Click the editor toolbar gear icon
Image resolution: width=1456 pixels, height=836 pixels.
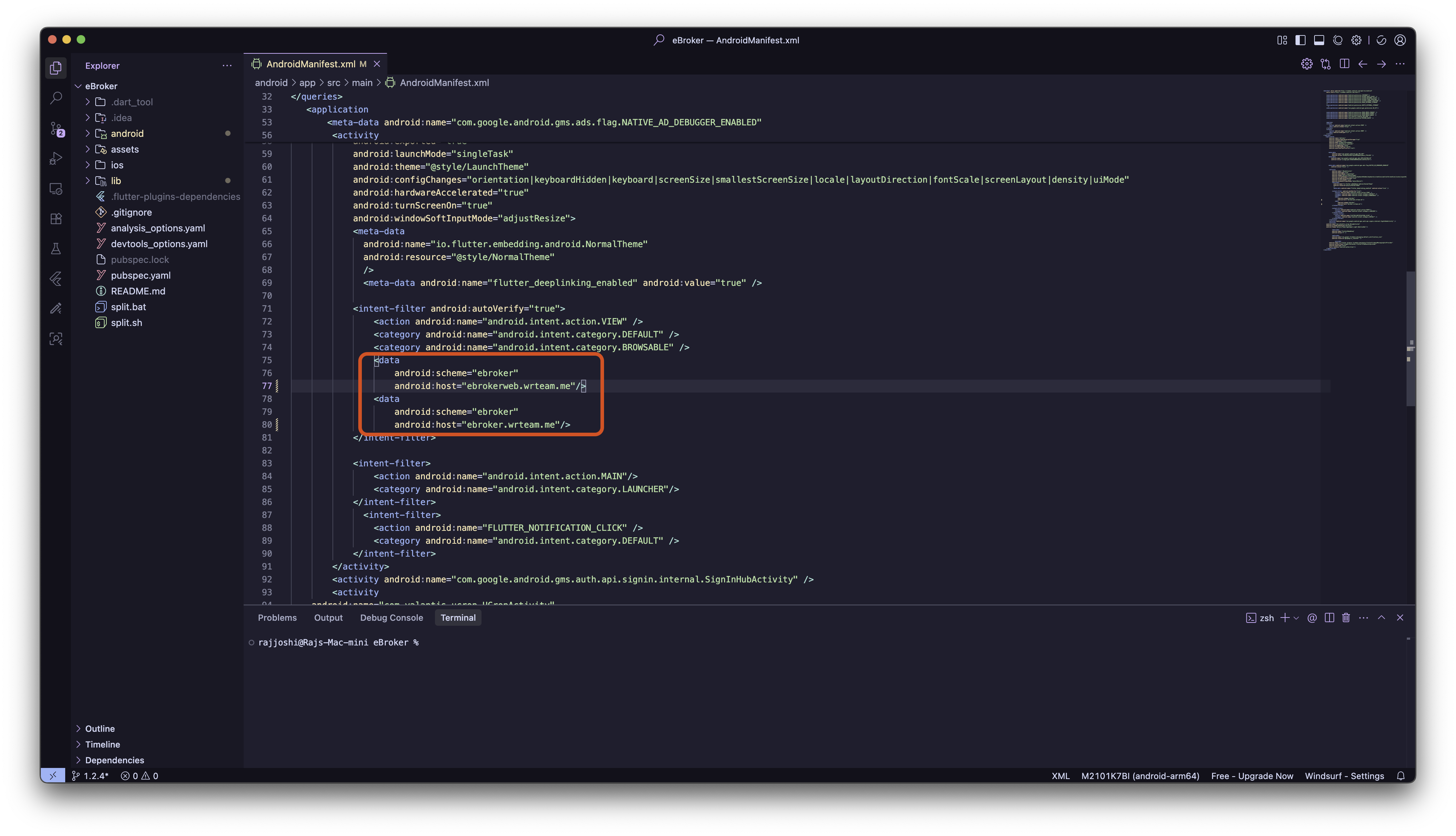1307,64
